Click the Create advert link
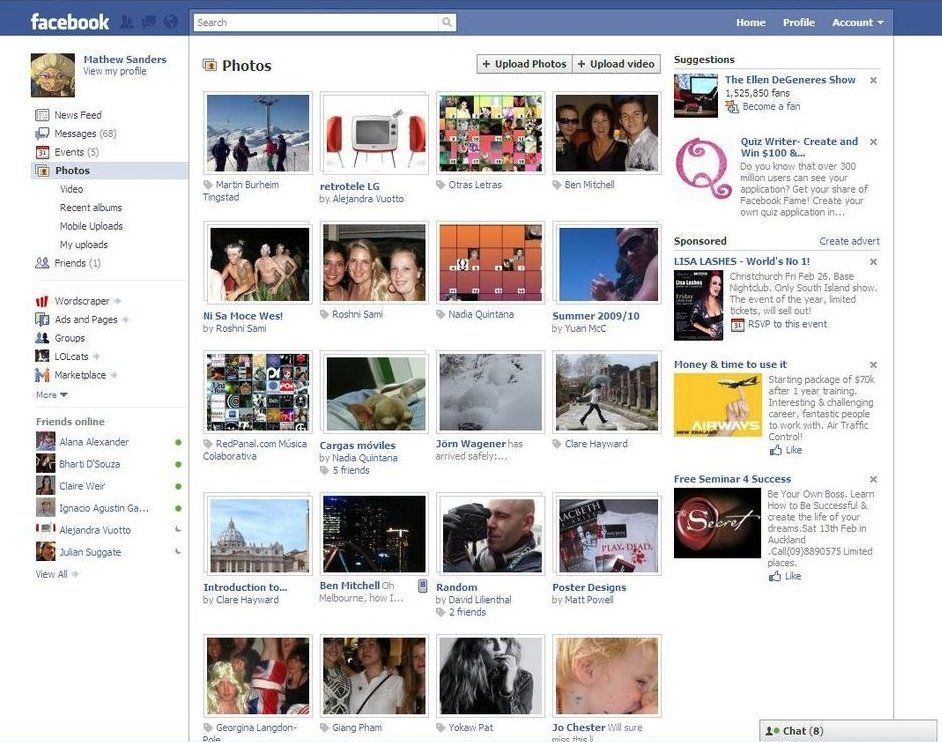This screenshot has width=942, height=742. coord(849,241)
